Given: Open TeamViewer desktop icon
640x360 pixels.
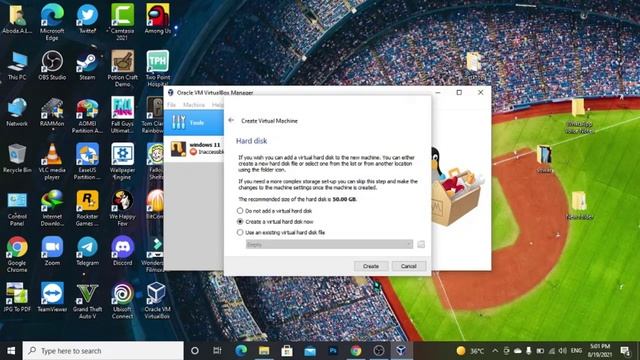Looking at the screenshot, I should point(52,298).
